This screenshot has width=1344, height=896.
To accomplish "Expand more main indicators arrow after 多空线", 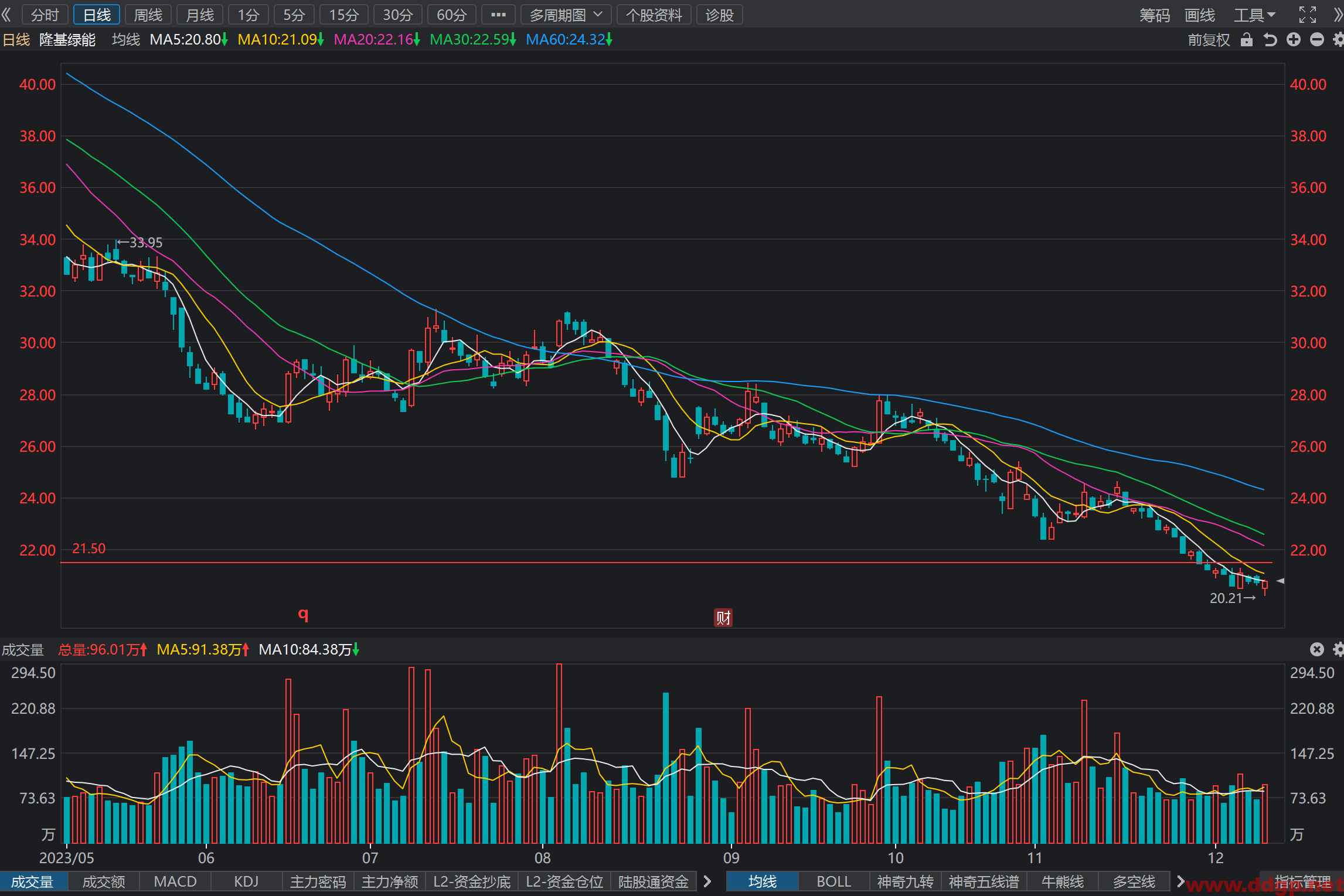I will pos(1180,881).
